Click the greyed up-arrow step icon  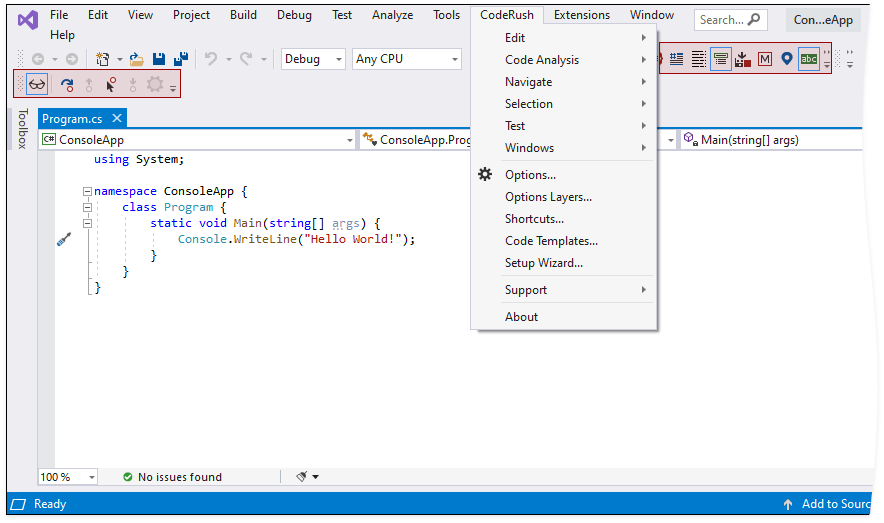[89, 85]
